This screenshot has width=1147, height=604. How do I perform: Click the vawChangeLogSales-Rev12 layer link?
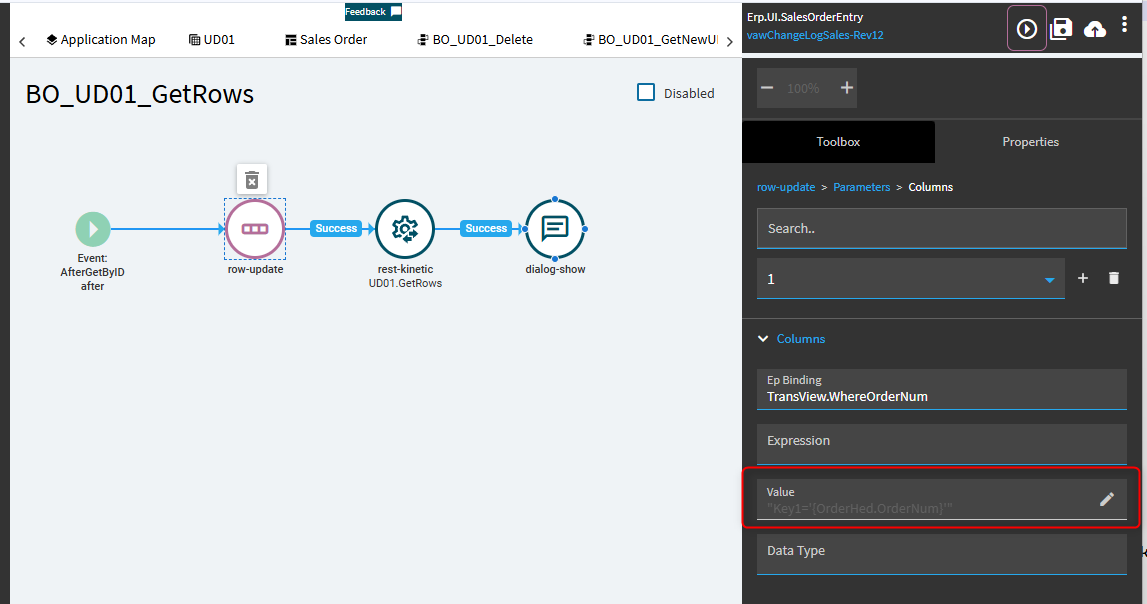click(815, 35)
